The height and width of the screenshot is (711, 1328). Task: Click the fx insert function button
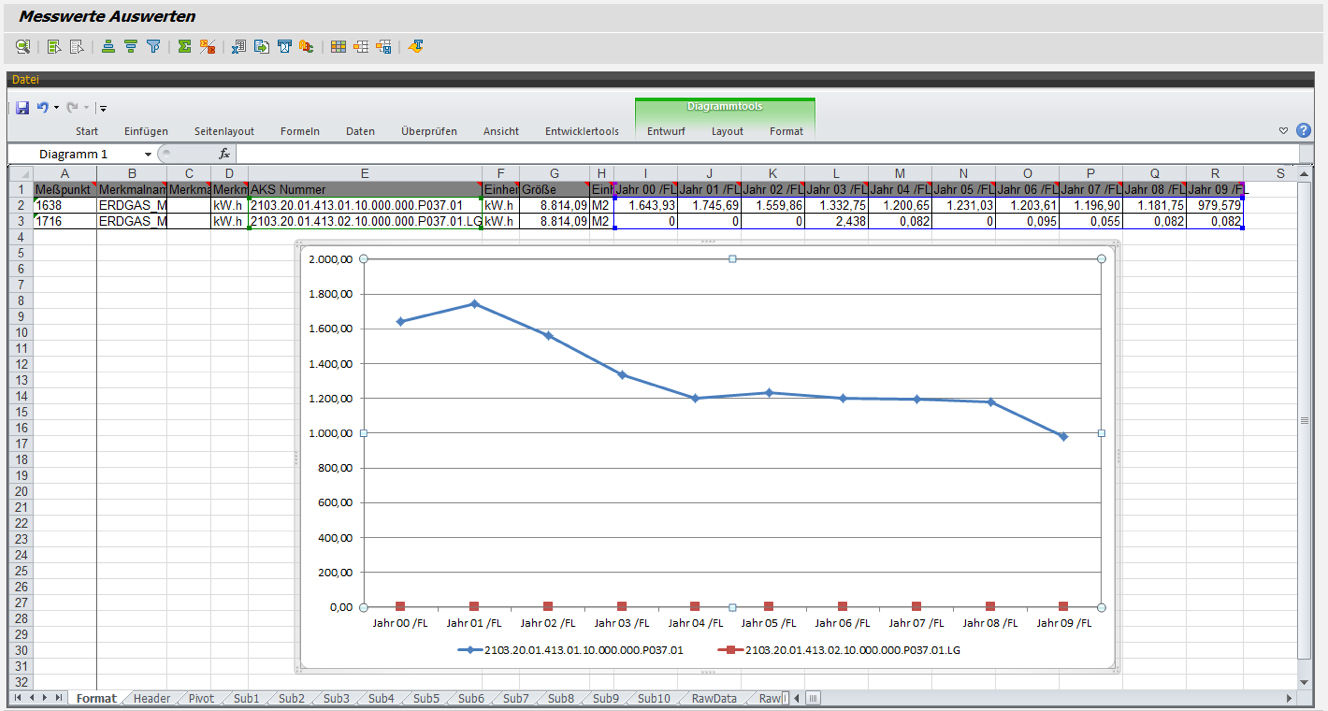(225, 154)
